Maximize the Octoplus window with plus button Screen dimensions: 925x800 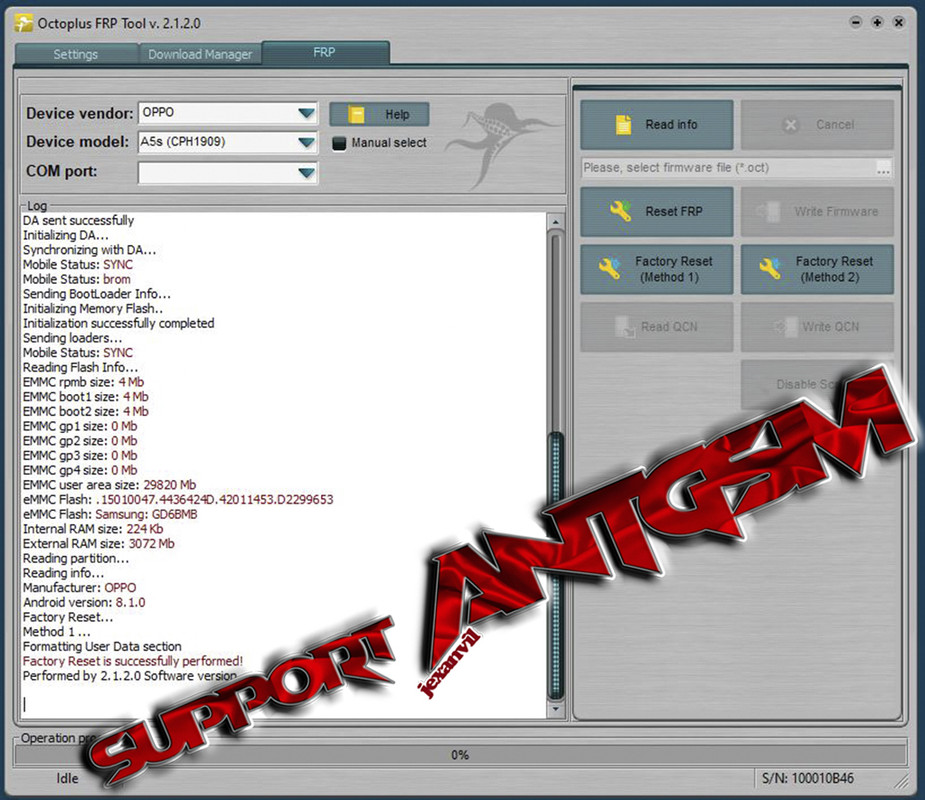point(877,22)
